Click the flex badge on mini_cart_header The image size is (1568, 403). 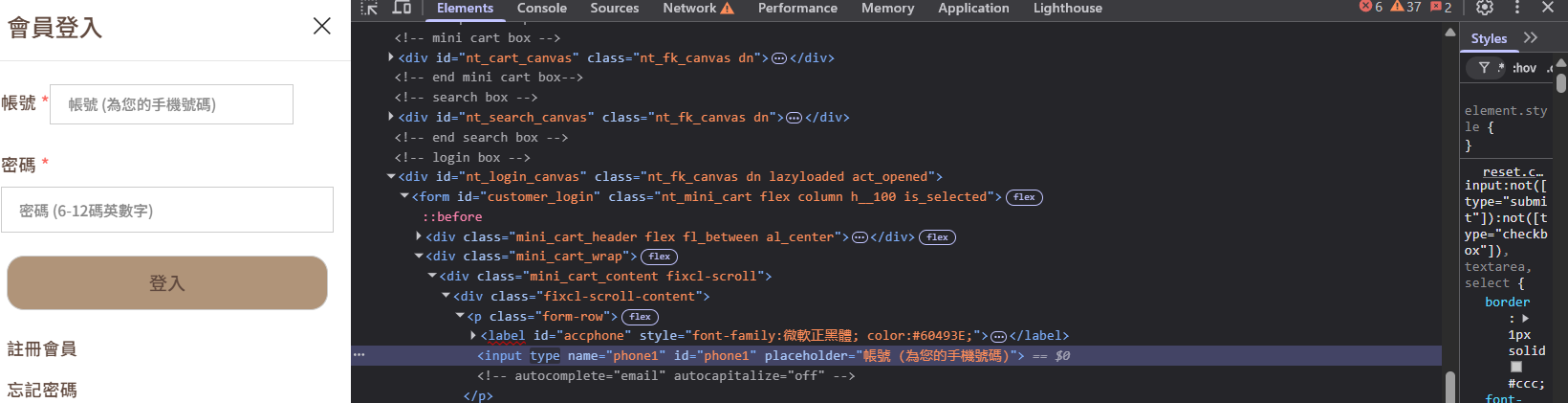click(937, 237)
